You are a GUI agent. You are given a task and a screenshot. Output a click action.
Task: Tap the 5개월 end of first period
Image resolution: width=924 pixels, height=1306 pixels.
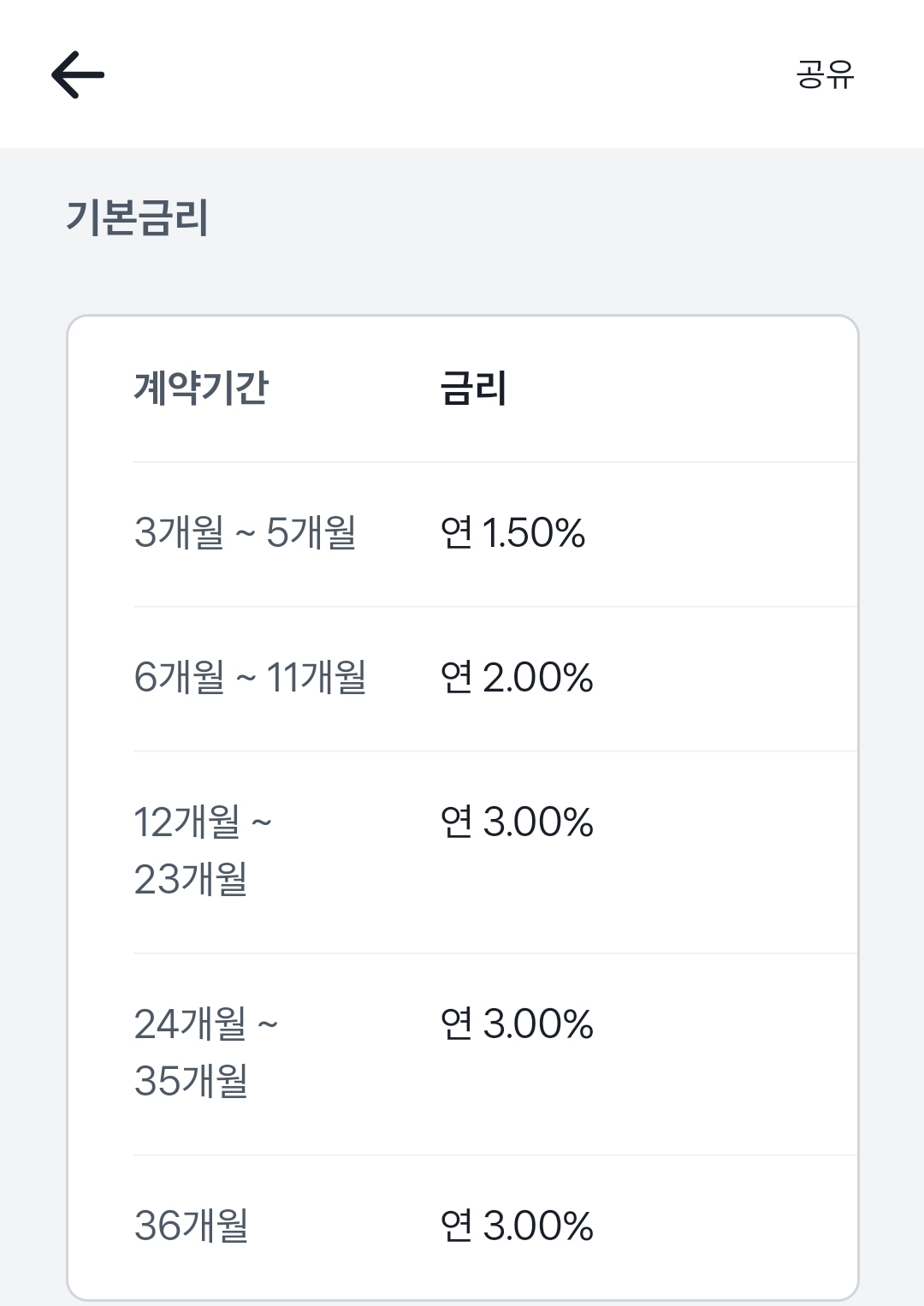coord(311,532)
